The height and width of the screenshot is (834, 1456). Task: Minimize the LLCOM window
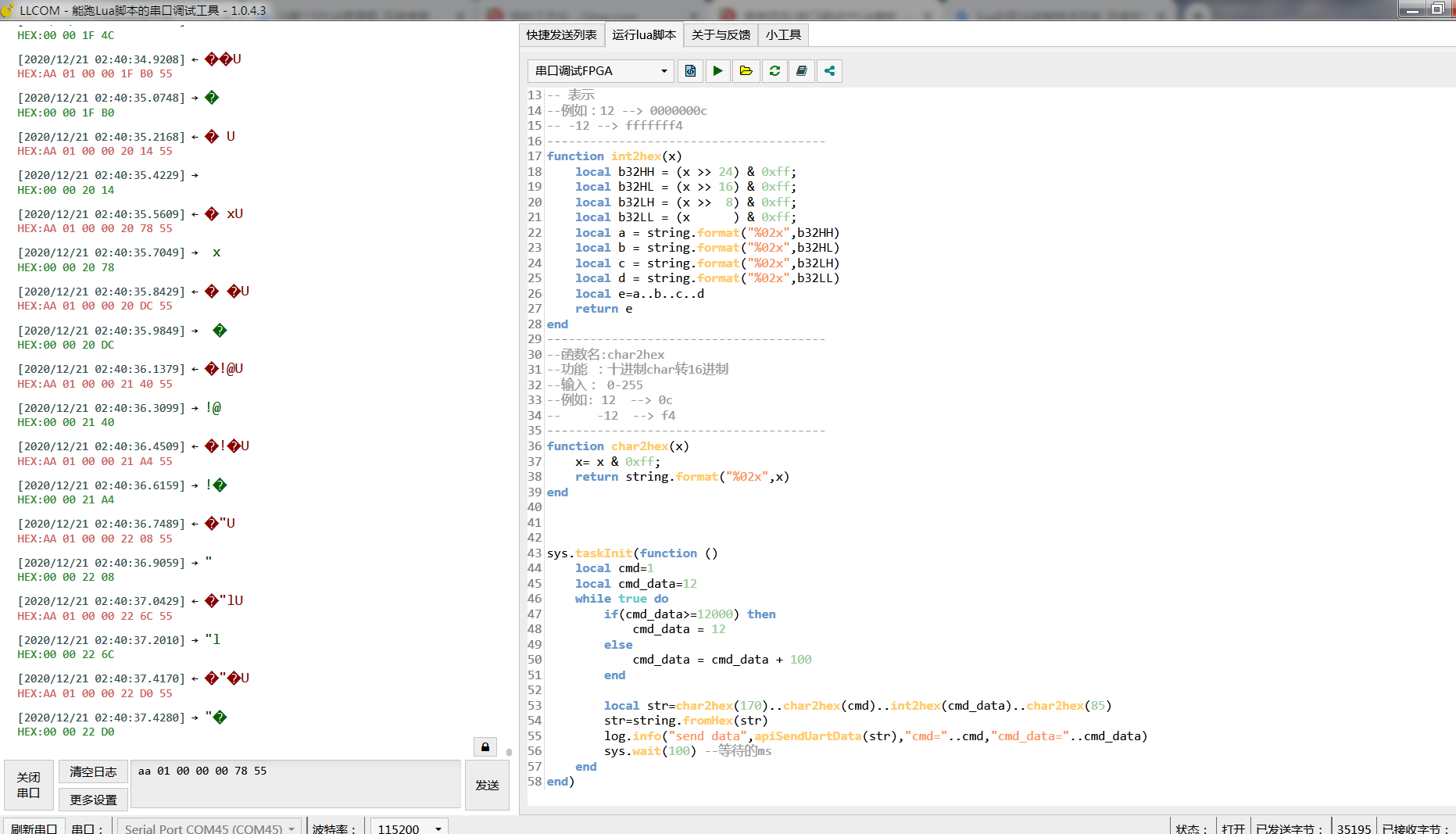pyautogui.click(x=1411, y=9)
